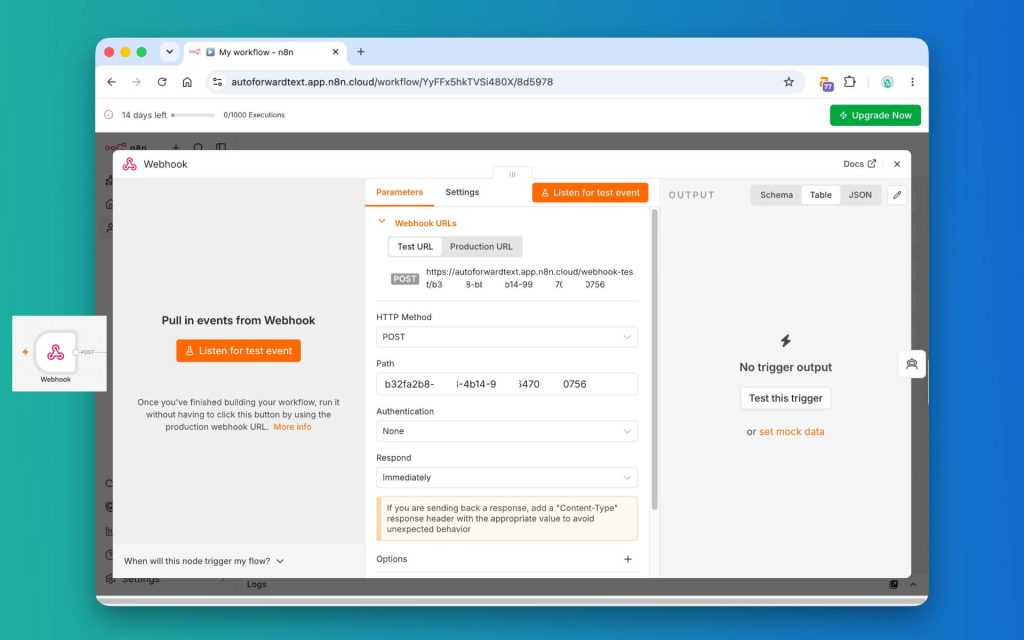Switch output view to Table
The height and width of the screenshot is (640, 1024).
[820, 195]
